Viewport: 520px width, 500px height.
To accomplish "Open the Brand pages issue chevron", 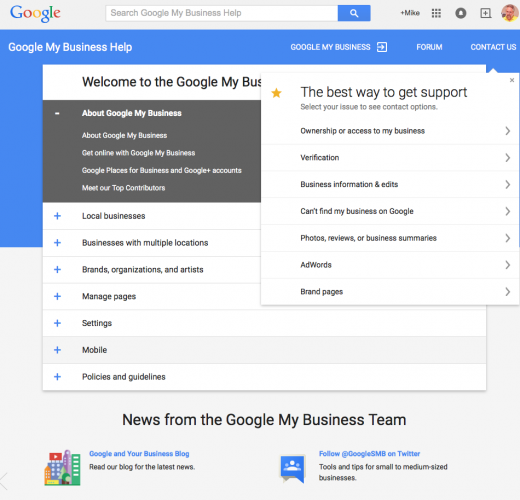I will tap(507, 292).
